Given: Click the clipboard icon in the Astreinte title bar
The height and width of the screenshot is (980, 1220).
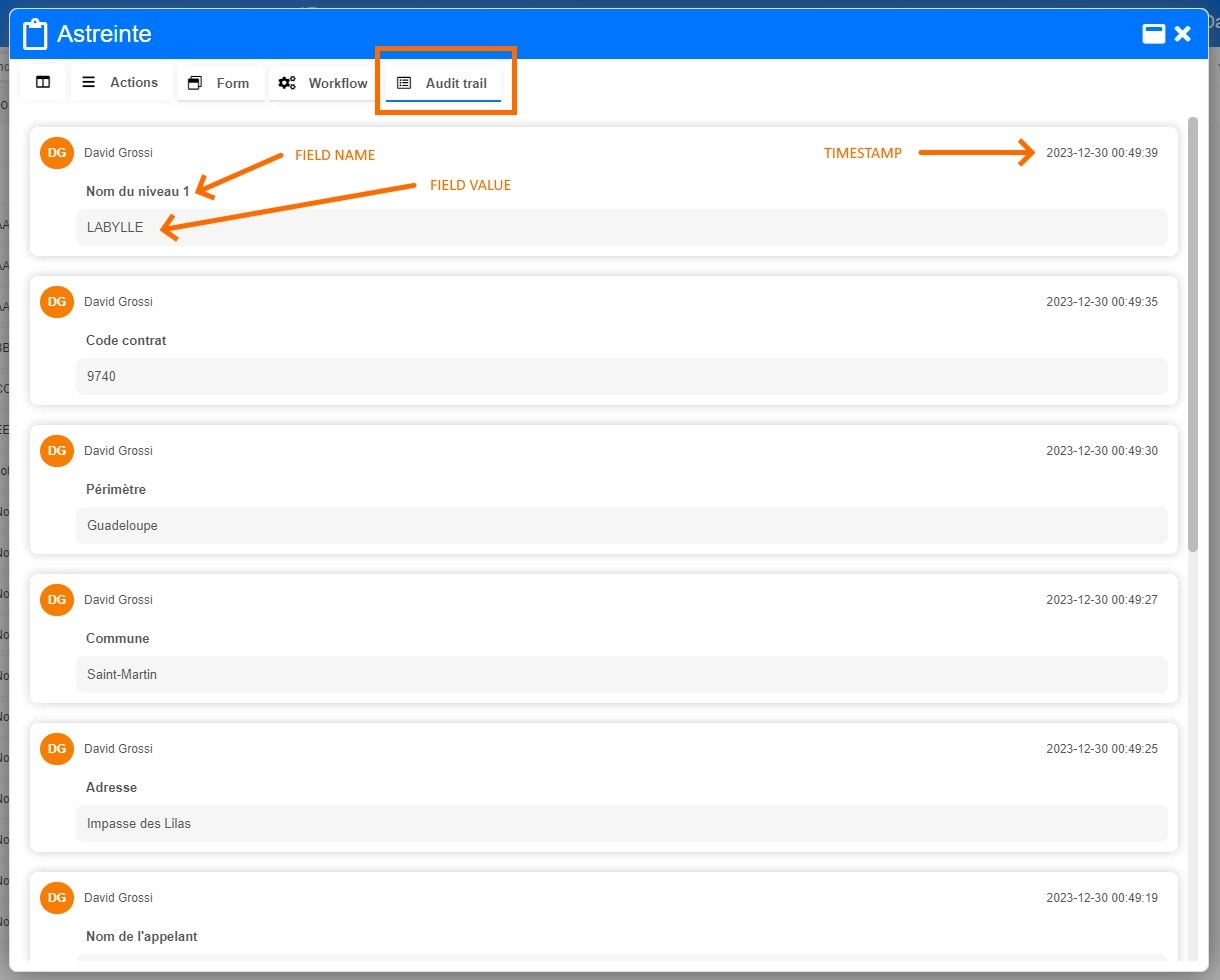Looking at the screenshot, I should click(x=35, y=33).
